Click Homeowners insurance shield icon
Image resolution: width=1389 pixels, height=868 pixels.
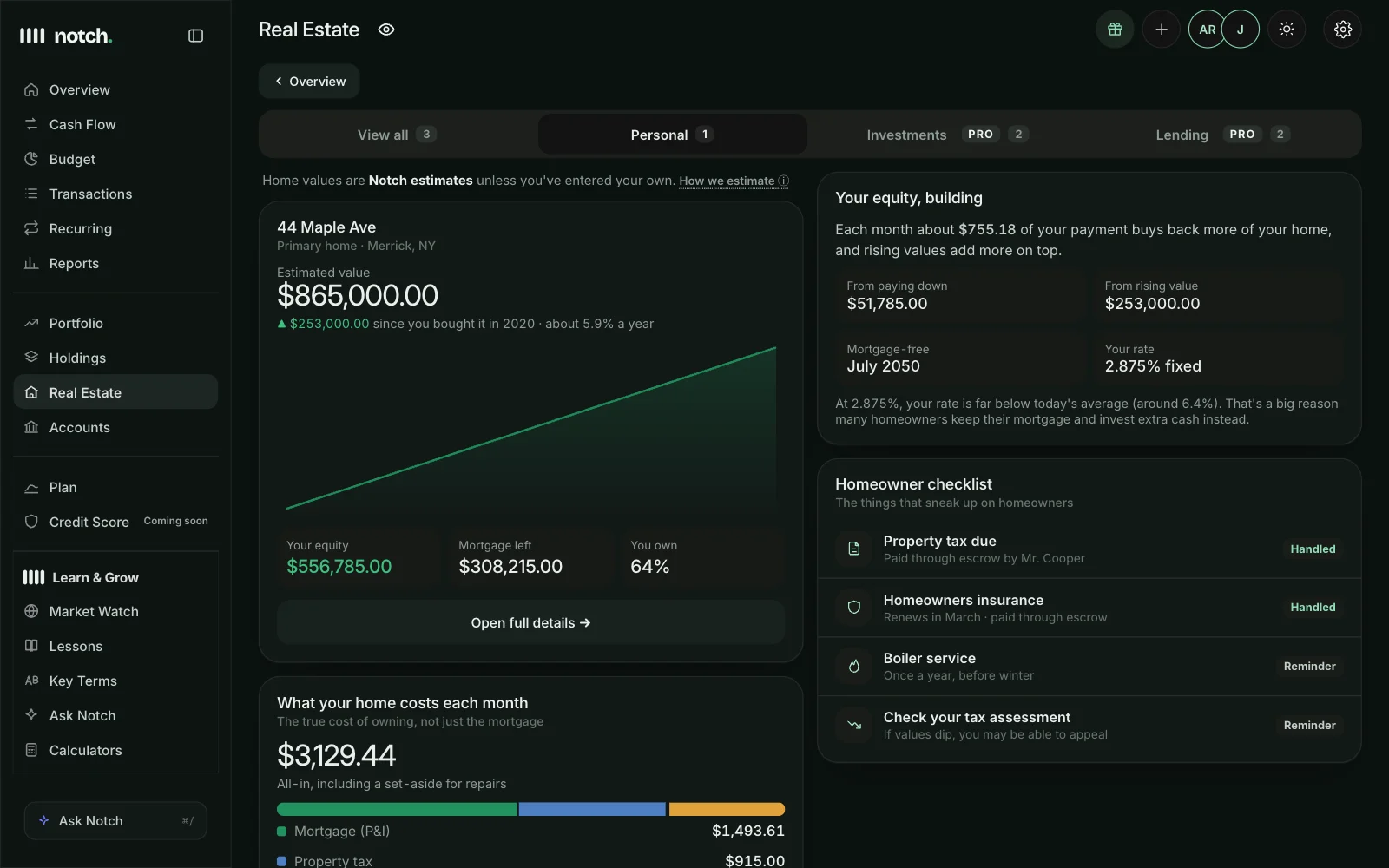(x=854, y=608)
